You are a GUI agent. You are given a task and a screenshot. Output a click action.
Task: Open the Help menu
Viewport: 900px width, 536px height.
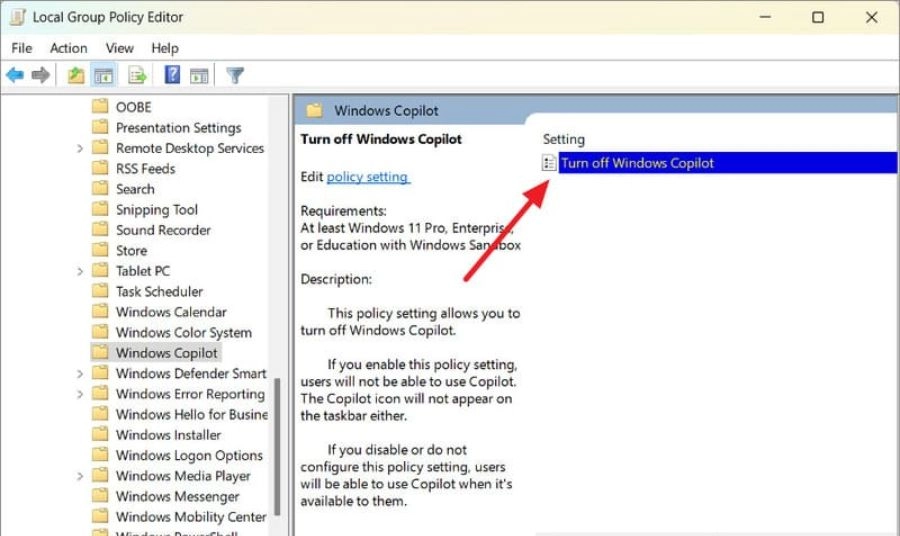(165, 48)
